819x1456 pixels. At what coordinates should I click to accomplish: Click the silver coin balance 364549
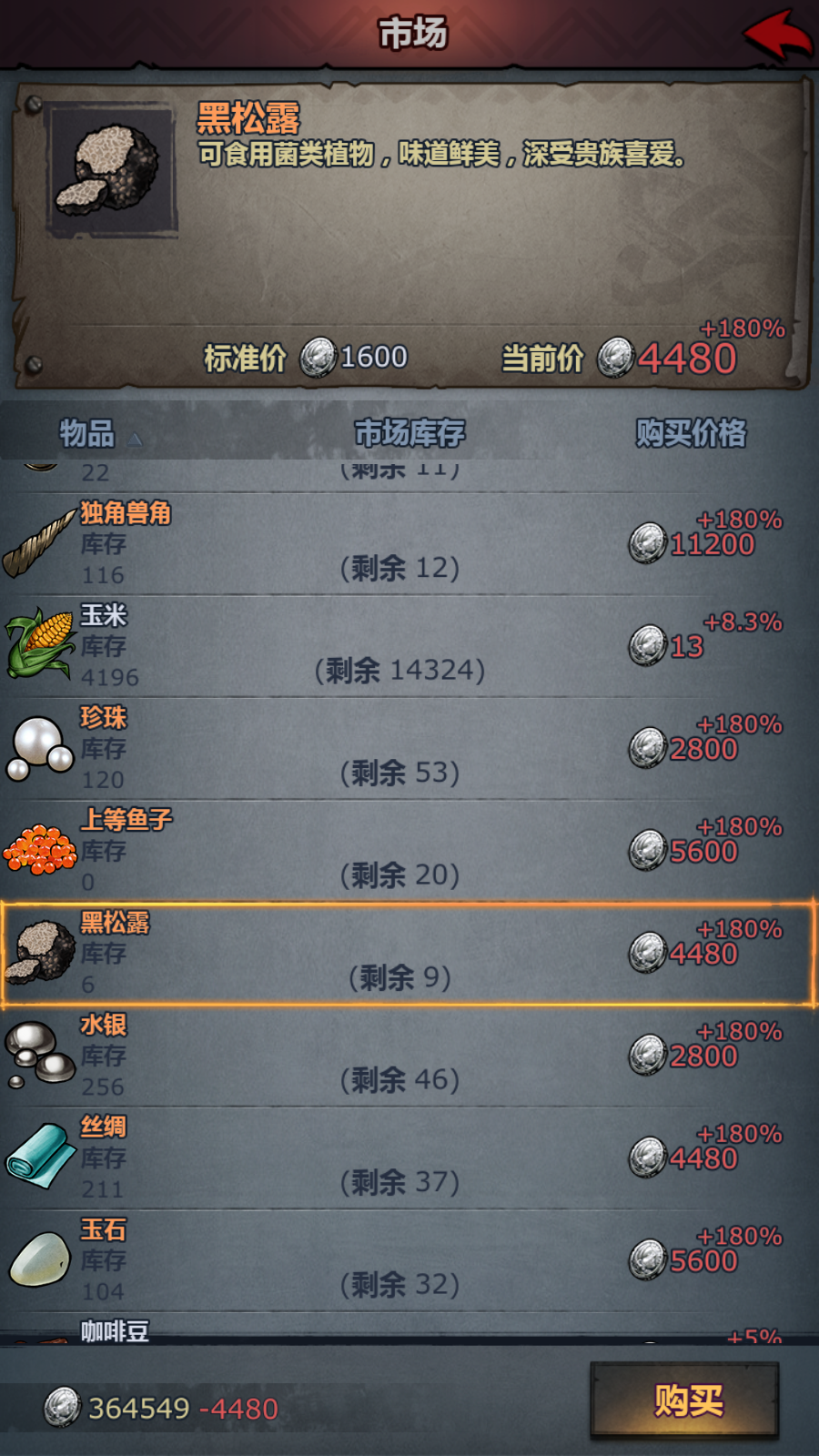138,1409
